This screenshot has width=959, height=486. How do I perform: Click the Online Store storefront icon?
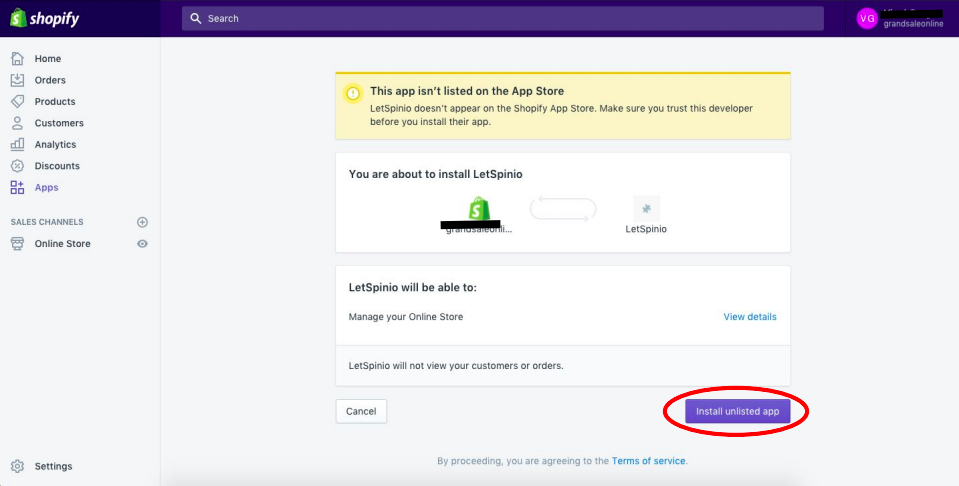tap(17, 243)
